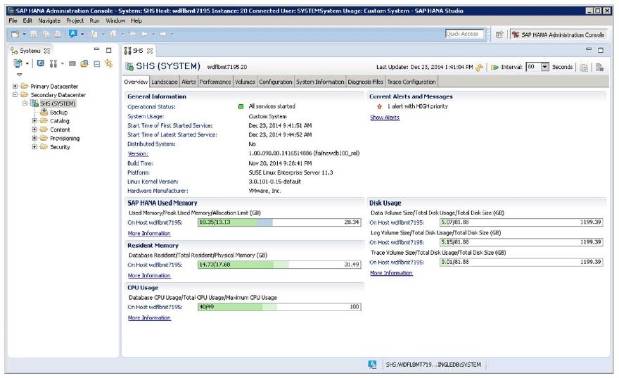The height and width of the screenshot is (378, 619).
Task: Click the Data Volume Size disk bar
Action: click(521, 223)
